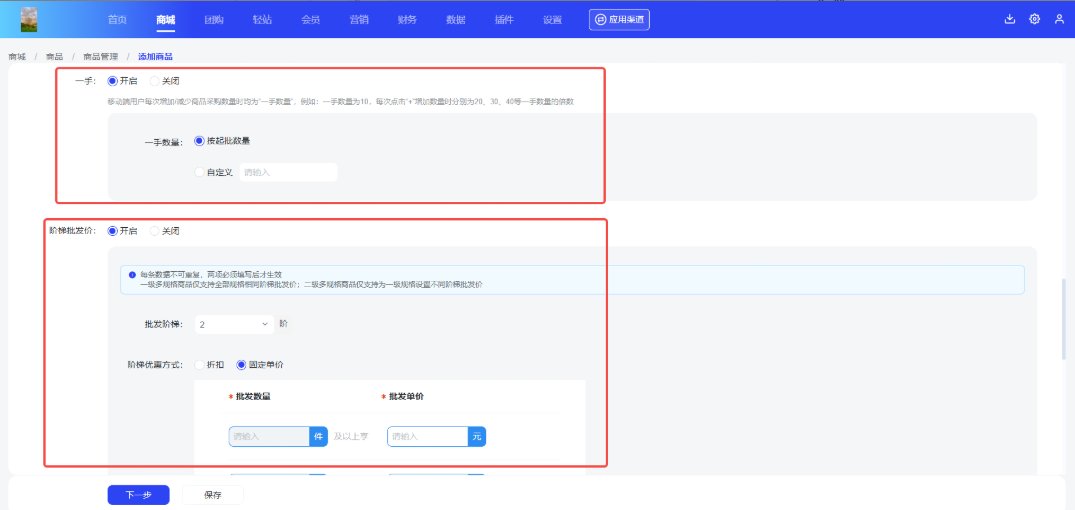Screen dimensions: 1075x510
Task: Select 关闭 radio for 一手 option
Action: pyautogui.click(x=154, y=81)
